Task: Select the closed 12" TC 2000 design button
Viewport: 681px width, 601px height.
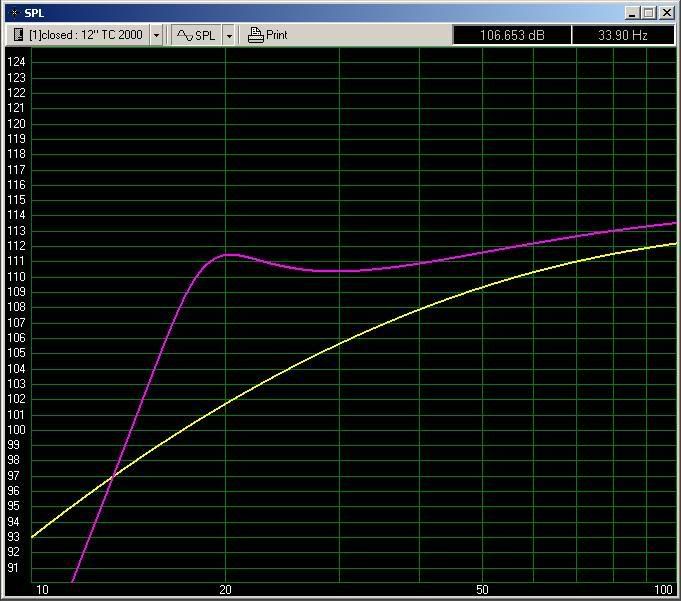Action: [x=79, y=35]
